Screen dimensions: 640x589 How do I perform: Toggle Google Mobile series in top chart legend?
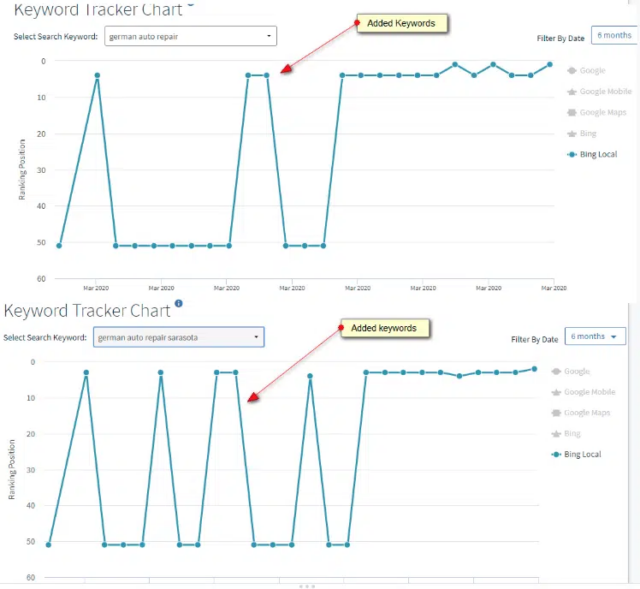click(x=599, y=91)
